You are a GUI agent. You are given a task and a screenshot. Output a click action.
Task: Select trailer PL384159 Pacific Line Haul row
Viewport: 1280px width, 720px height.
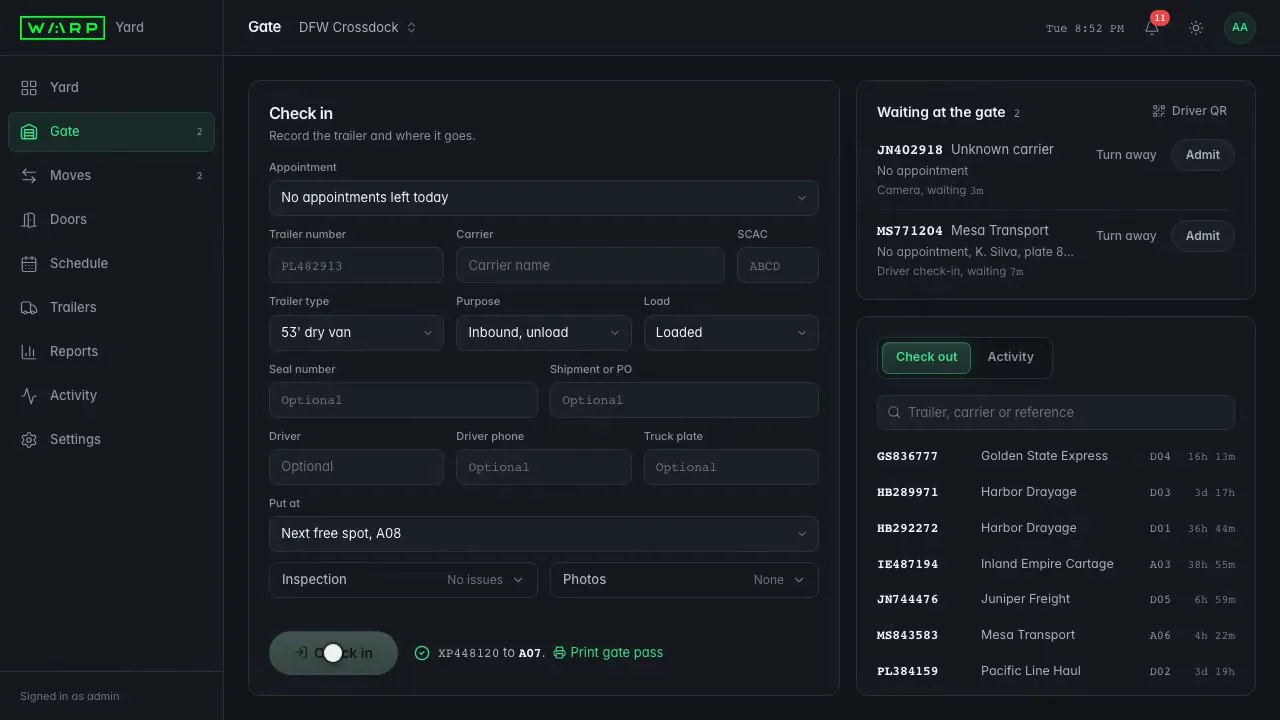click(x=1056, y=671)
